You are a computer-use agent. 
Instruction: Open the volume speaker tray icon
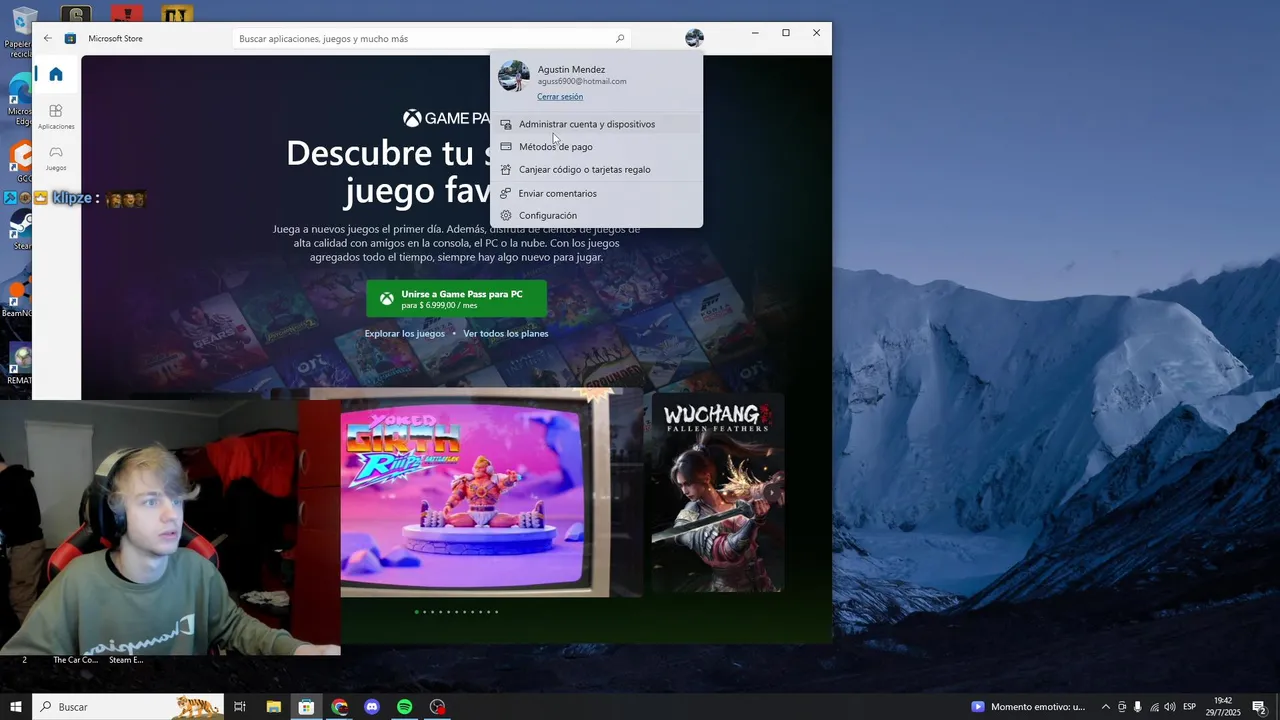coord(1170,707)
